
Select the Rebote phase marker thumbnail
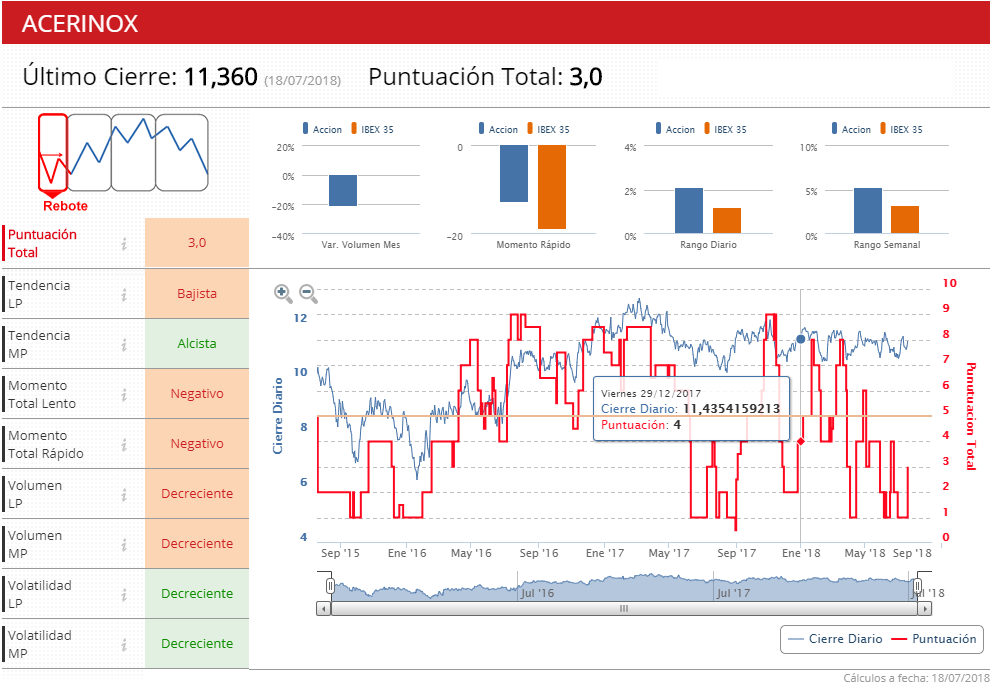[x=52, y=154]
